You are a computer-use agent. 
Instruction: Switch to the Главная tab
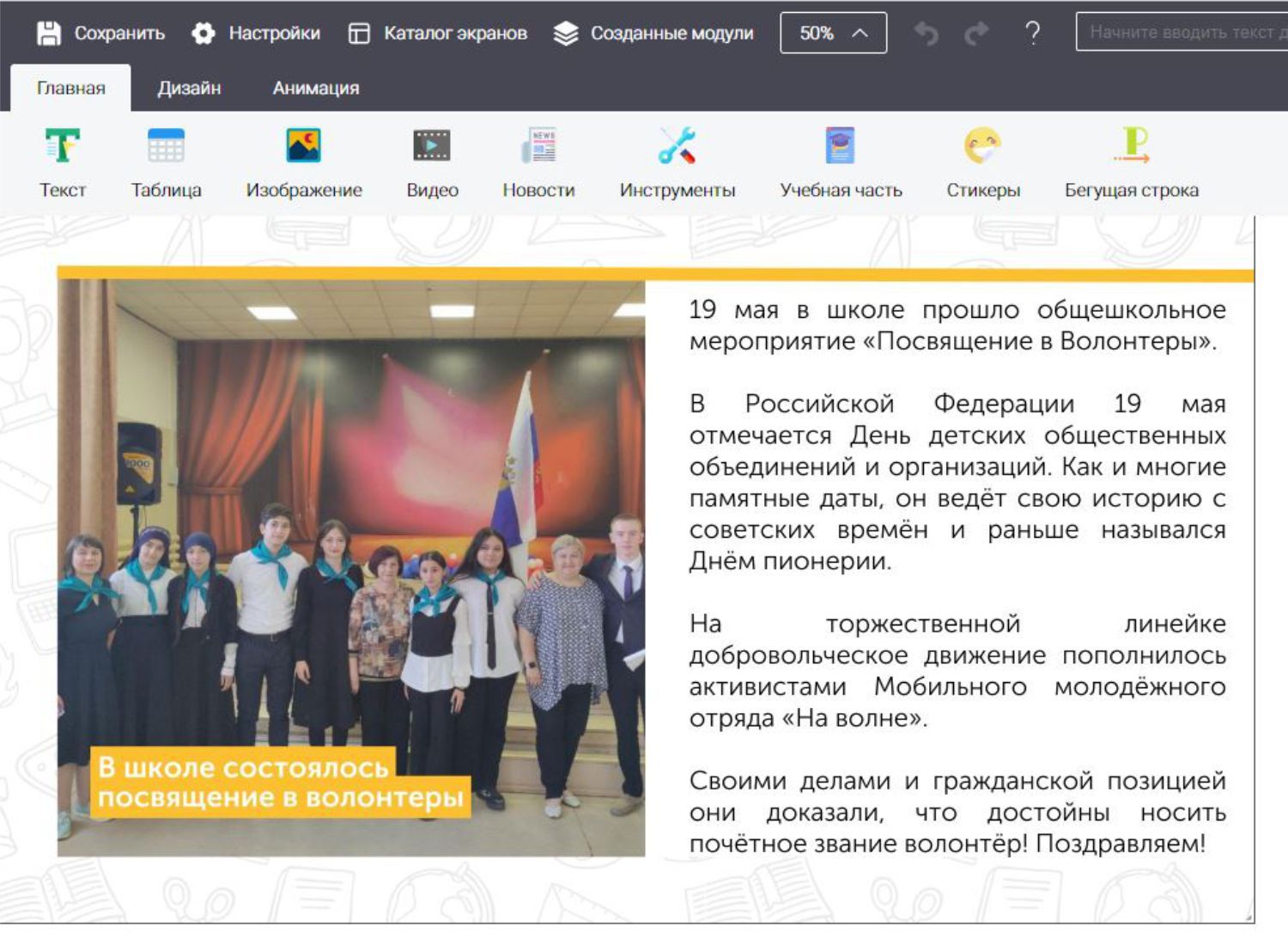70,88
